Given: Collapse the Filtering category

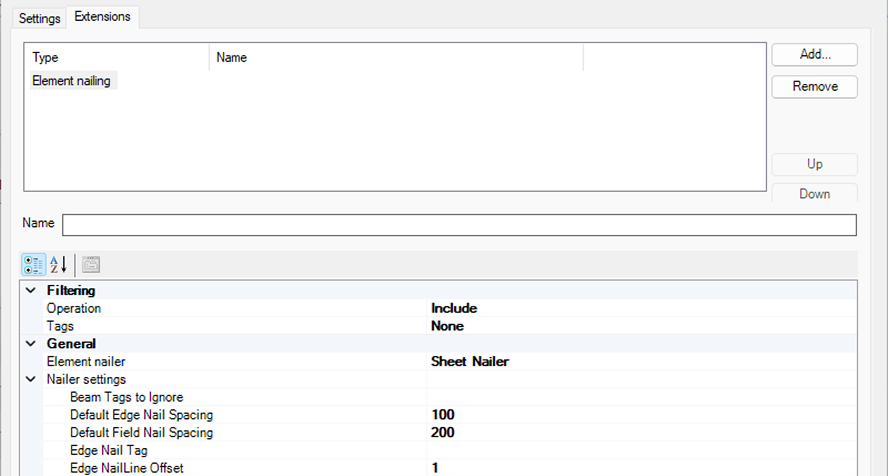Looking at the screenshot, I should 31,290.
